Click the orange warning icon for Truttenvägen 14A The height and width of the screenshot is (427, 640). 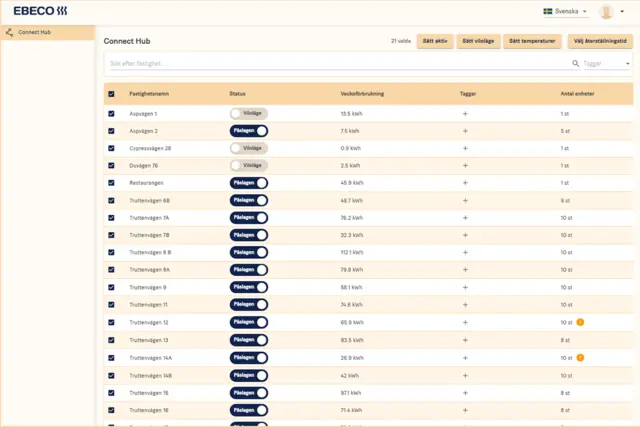580,358
